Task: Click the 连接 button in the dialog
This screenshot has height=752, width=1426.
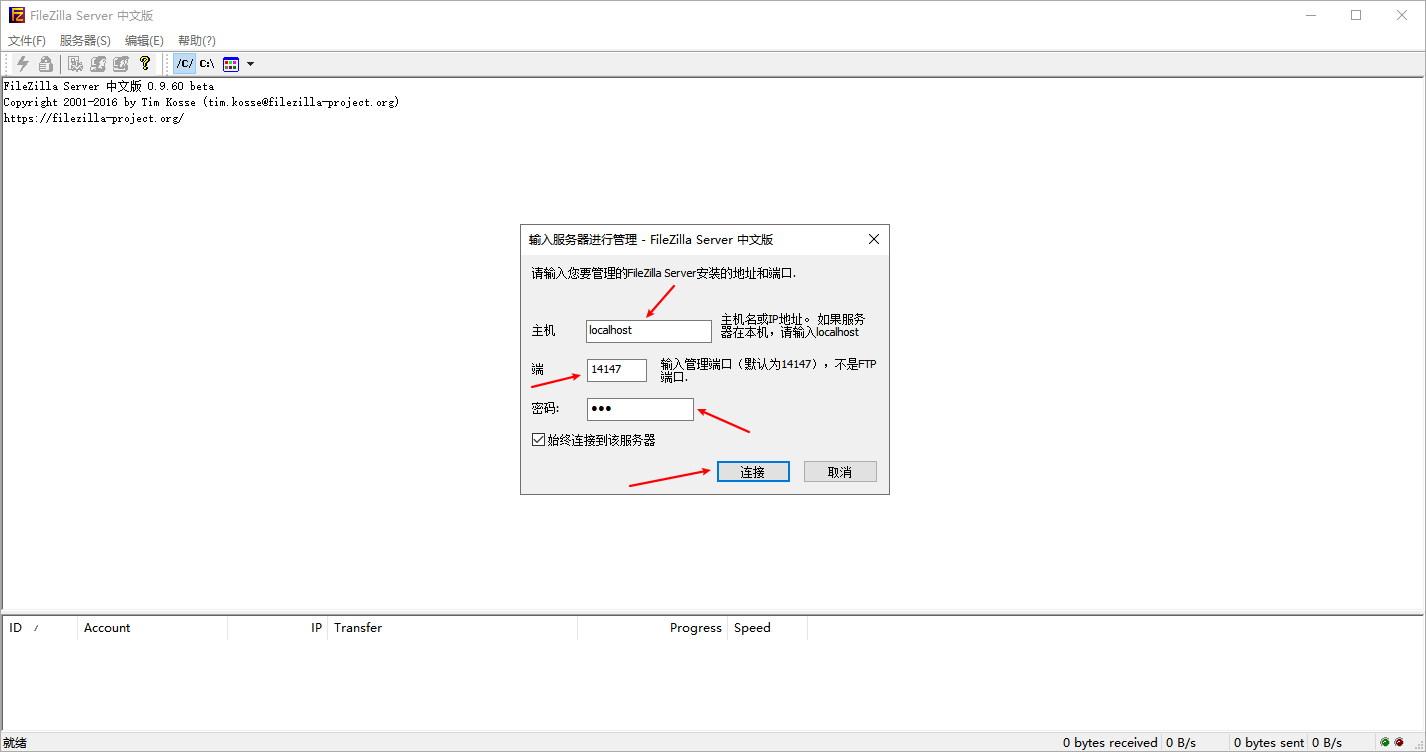Action: point(753,471)
